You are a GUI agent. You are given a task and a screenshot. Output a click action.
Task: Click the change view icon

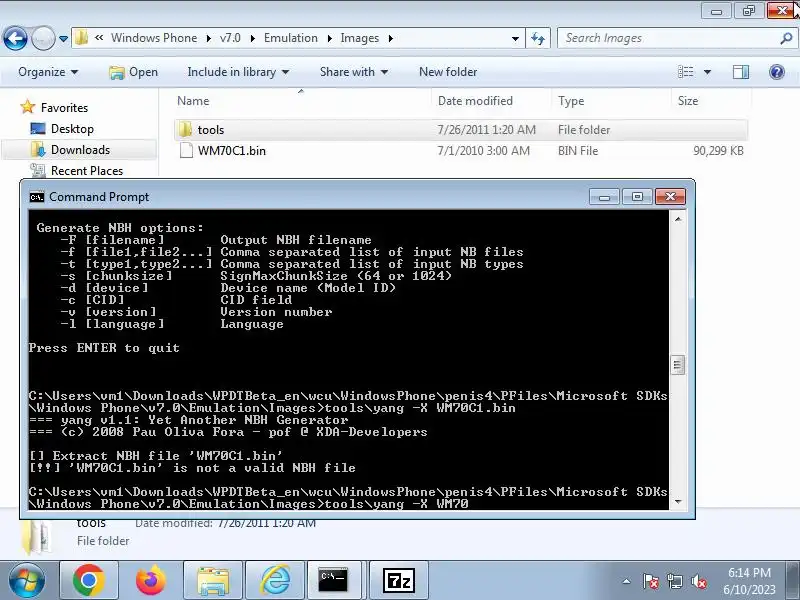[685, 72]
